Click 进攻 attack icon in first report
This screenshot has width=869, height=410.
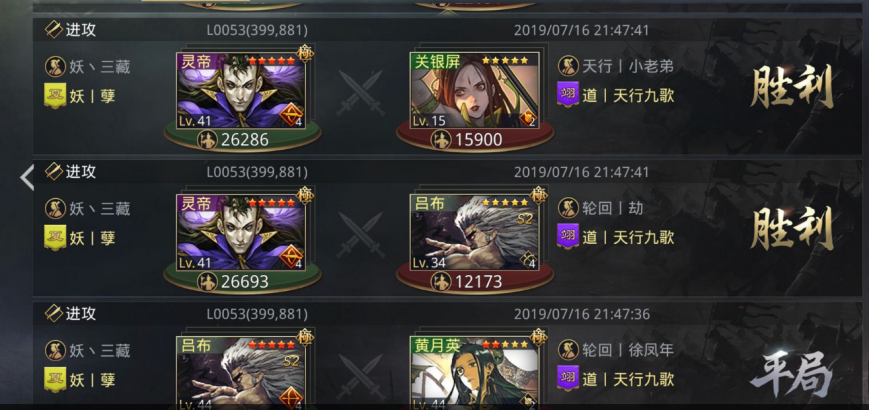click(54, 30)
